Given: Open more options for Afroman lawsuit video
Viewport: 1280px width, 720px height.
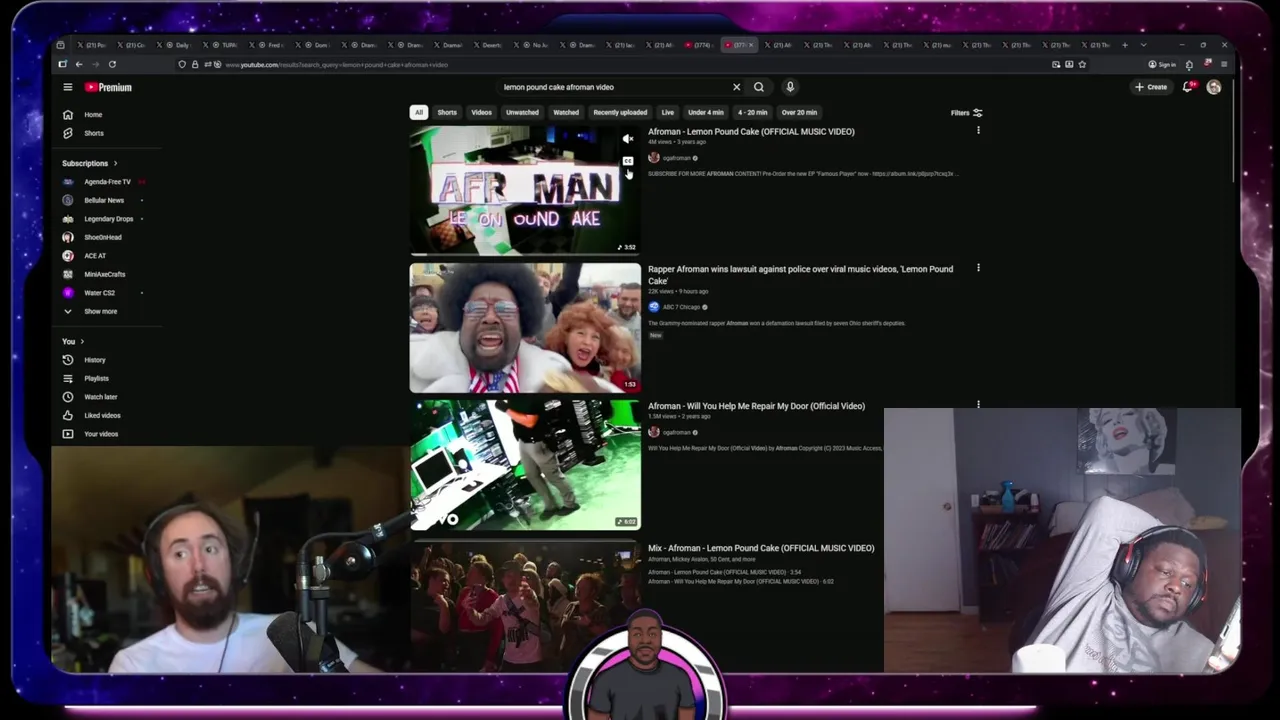Looking at the screenshot, I should click(978, 268).
